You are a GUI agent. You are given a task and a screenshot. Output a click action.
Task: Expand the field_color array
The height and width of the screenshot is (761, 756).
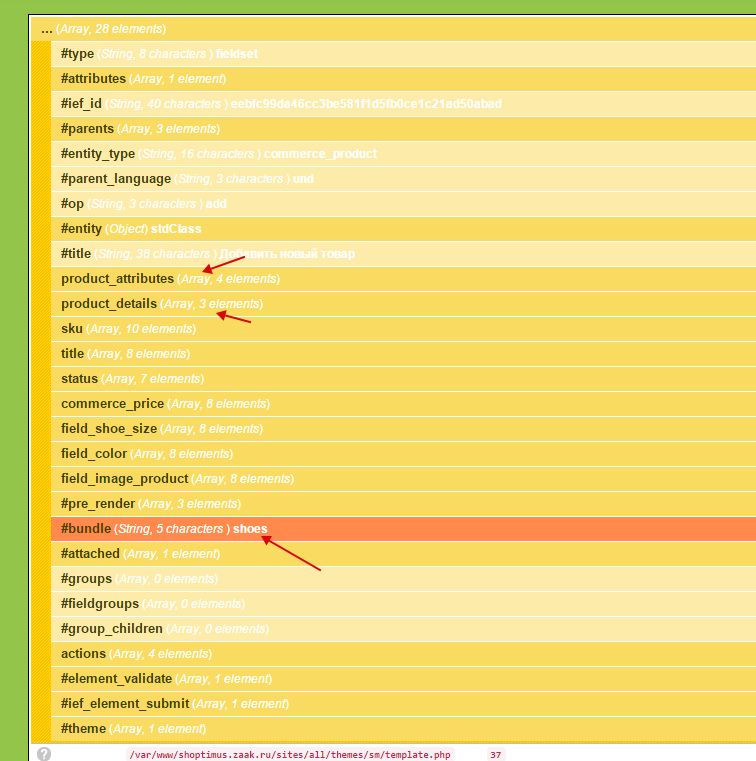(93, 454)
